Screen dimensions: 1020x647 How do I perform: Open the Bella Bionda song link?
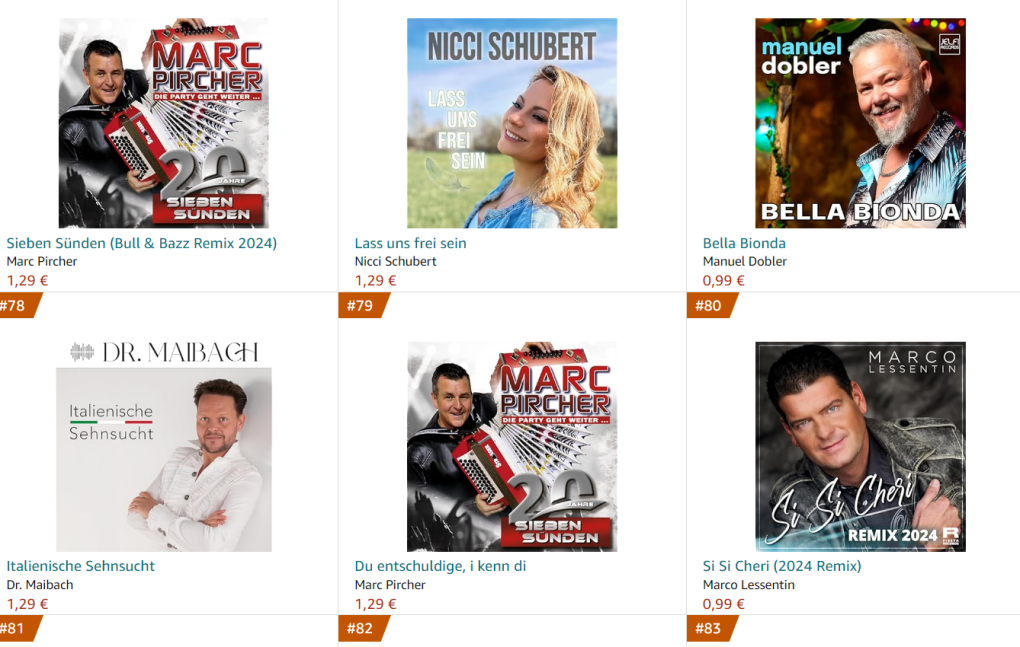coord(744,243)
